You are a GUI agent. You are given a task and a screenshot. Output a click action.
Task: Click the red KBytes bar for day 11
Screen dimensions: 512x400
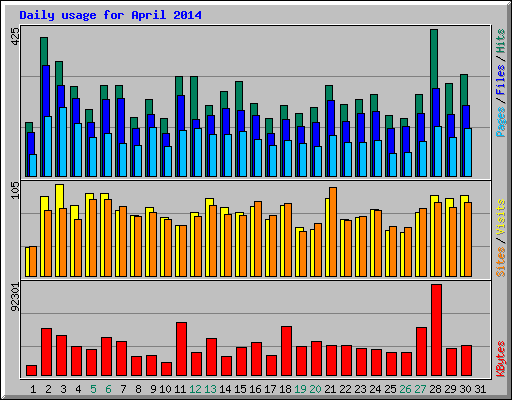(181, 349)
